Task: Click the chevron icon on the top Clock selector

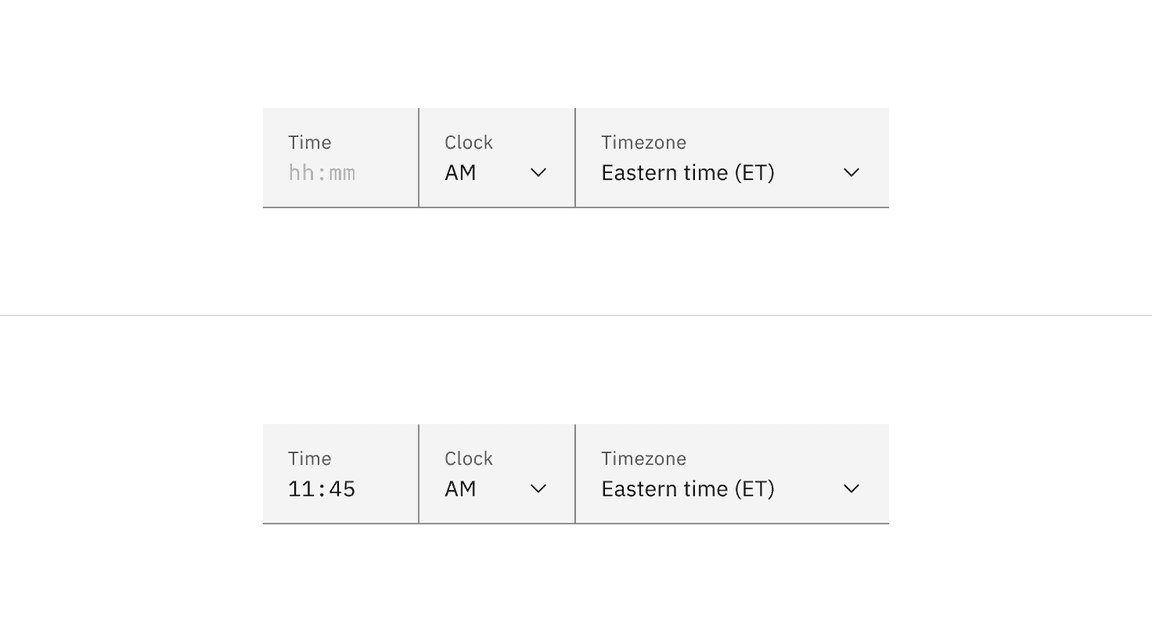Action: [538, 172]
